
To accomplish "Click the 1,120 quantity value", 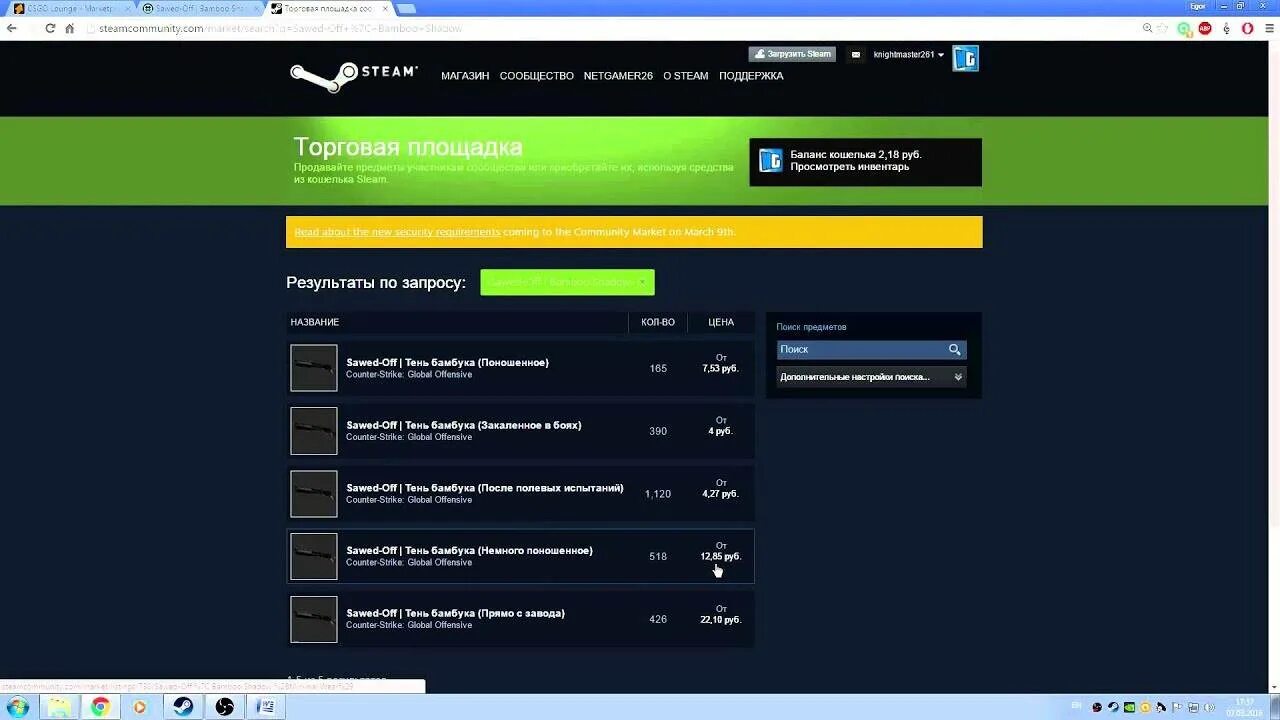I will pyautogui.click(x=658, y=494).
